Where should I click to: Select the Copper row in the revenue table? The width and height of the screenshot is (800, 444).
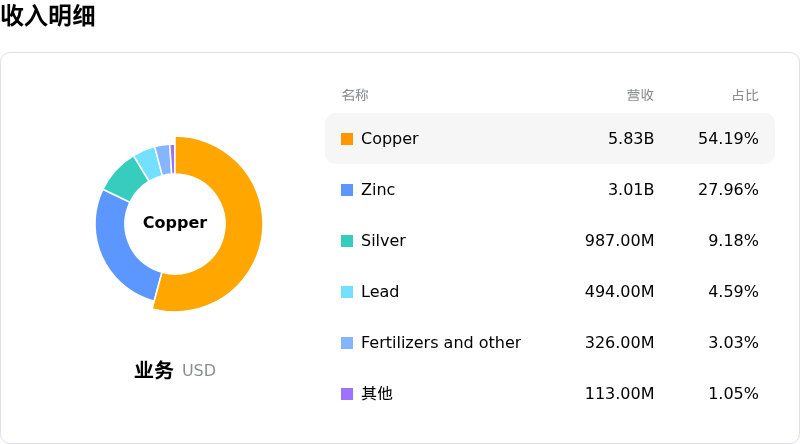click(550, 138)
